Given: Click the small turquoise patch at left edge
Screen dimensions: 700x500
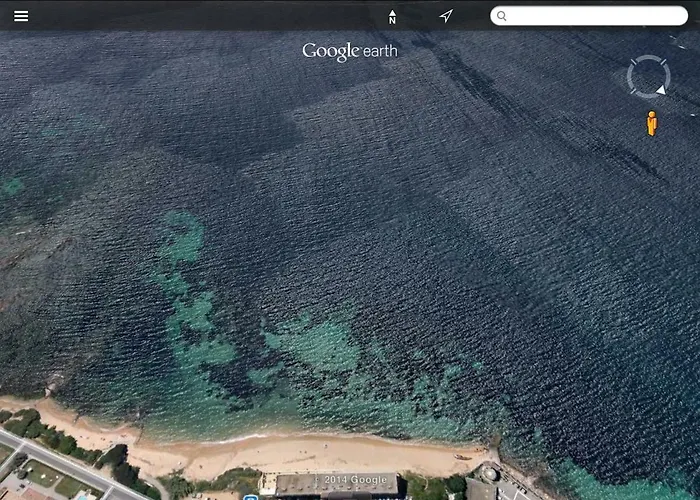Looking at the screenshot, I should [10, 187].
